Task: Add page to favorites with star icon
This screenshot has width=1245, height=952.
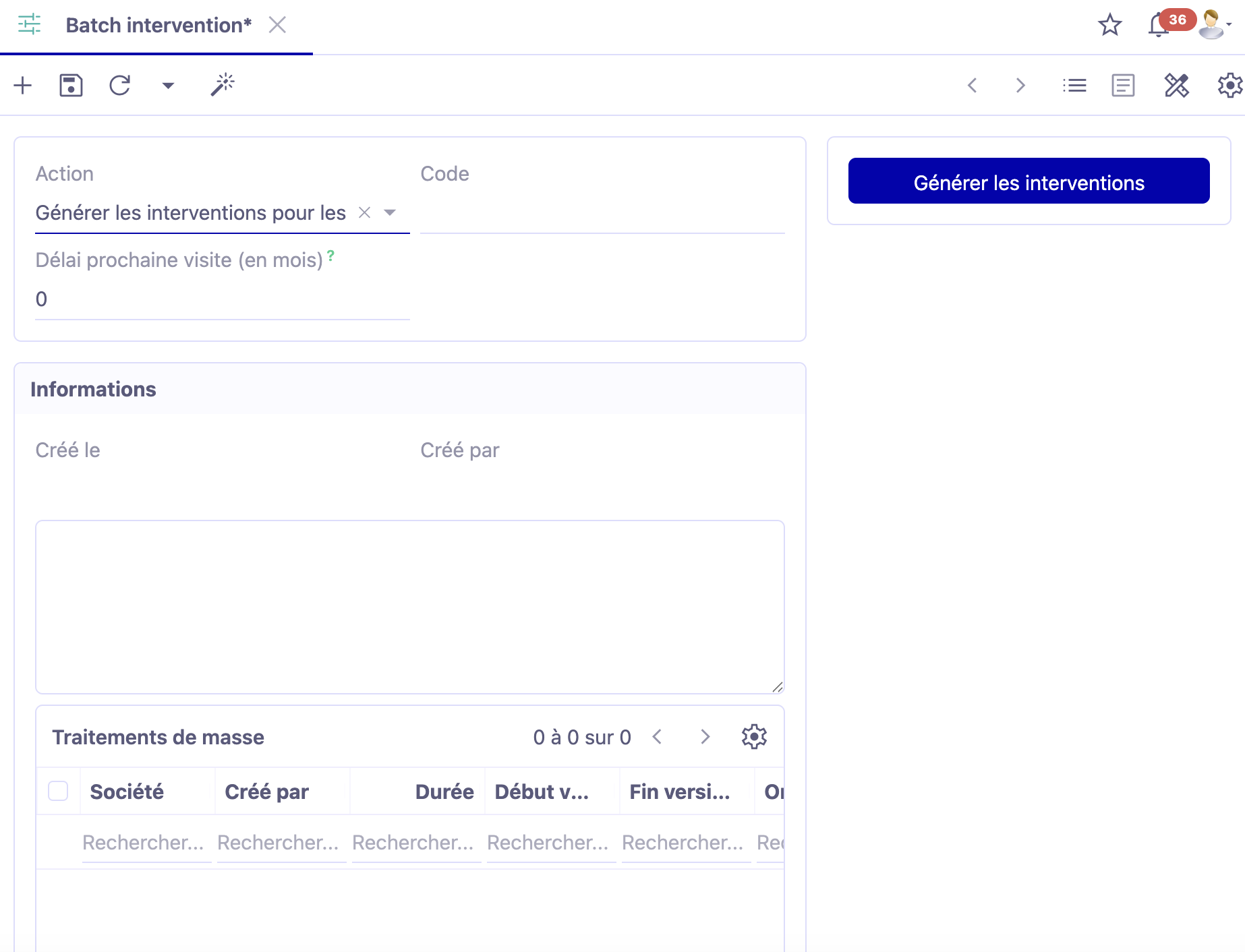Action: pyautogui.click(x=1109, y=26)
